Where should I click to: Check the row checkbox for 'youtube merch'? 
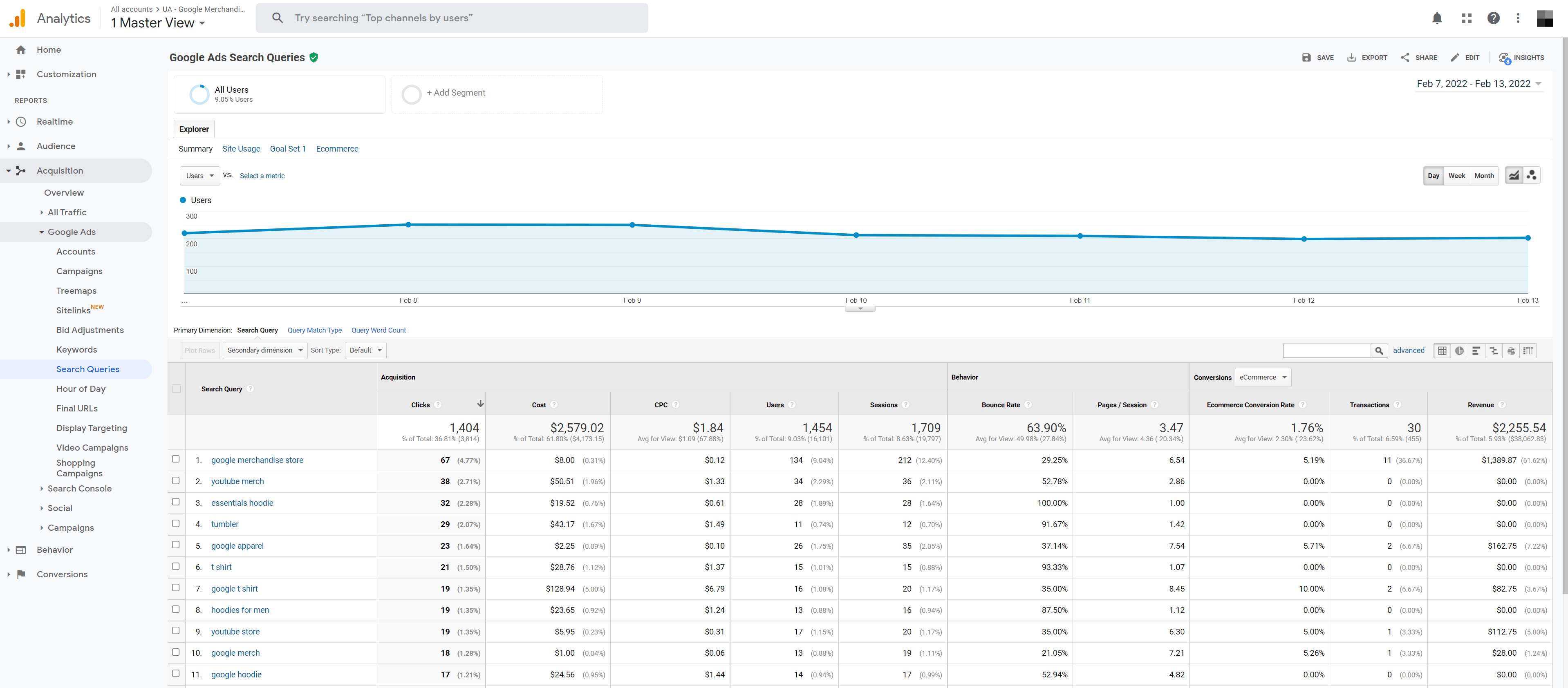click(176, 480)
